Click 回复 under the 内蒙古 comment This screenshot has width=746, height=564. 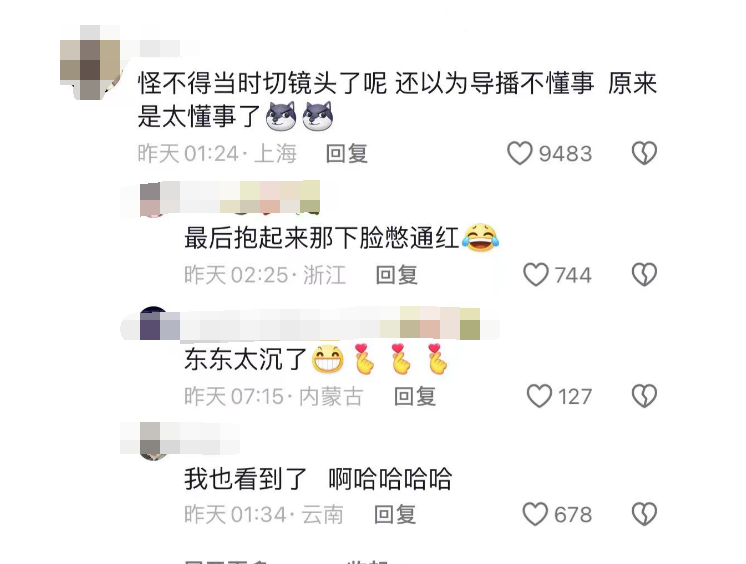[x=415, y=396]
